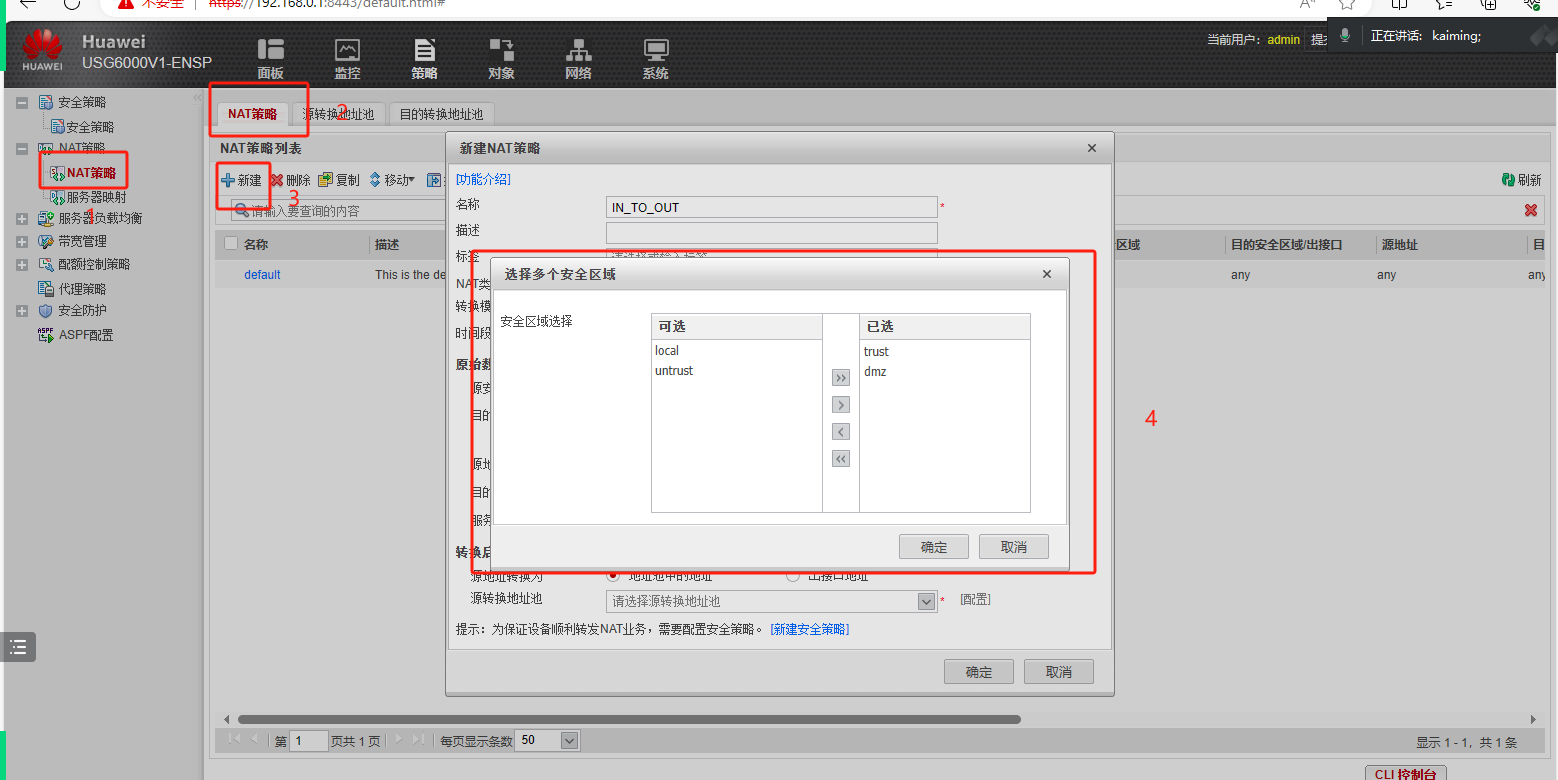Open the [配置] link
Viewport: 1558px width, 780px height.
click(x=975, y=600)
